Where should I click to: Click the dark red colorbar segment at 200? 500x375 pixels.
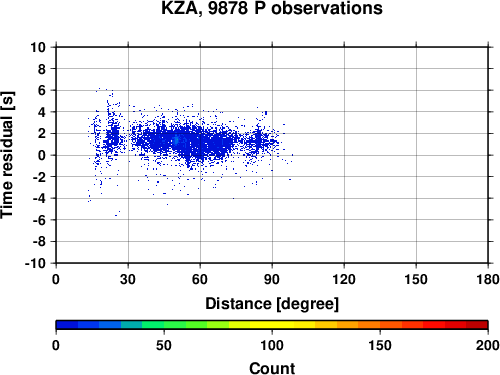(477, 325)
